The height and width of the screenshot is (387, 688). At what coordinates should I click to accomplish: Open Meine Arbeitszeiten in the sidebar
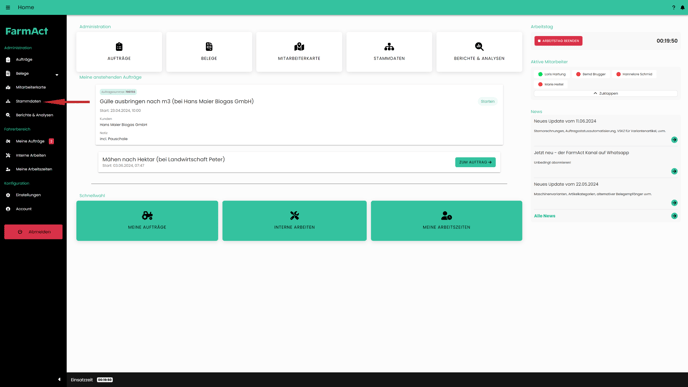click(x=34, y=169)
